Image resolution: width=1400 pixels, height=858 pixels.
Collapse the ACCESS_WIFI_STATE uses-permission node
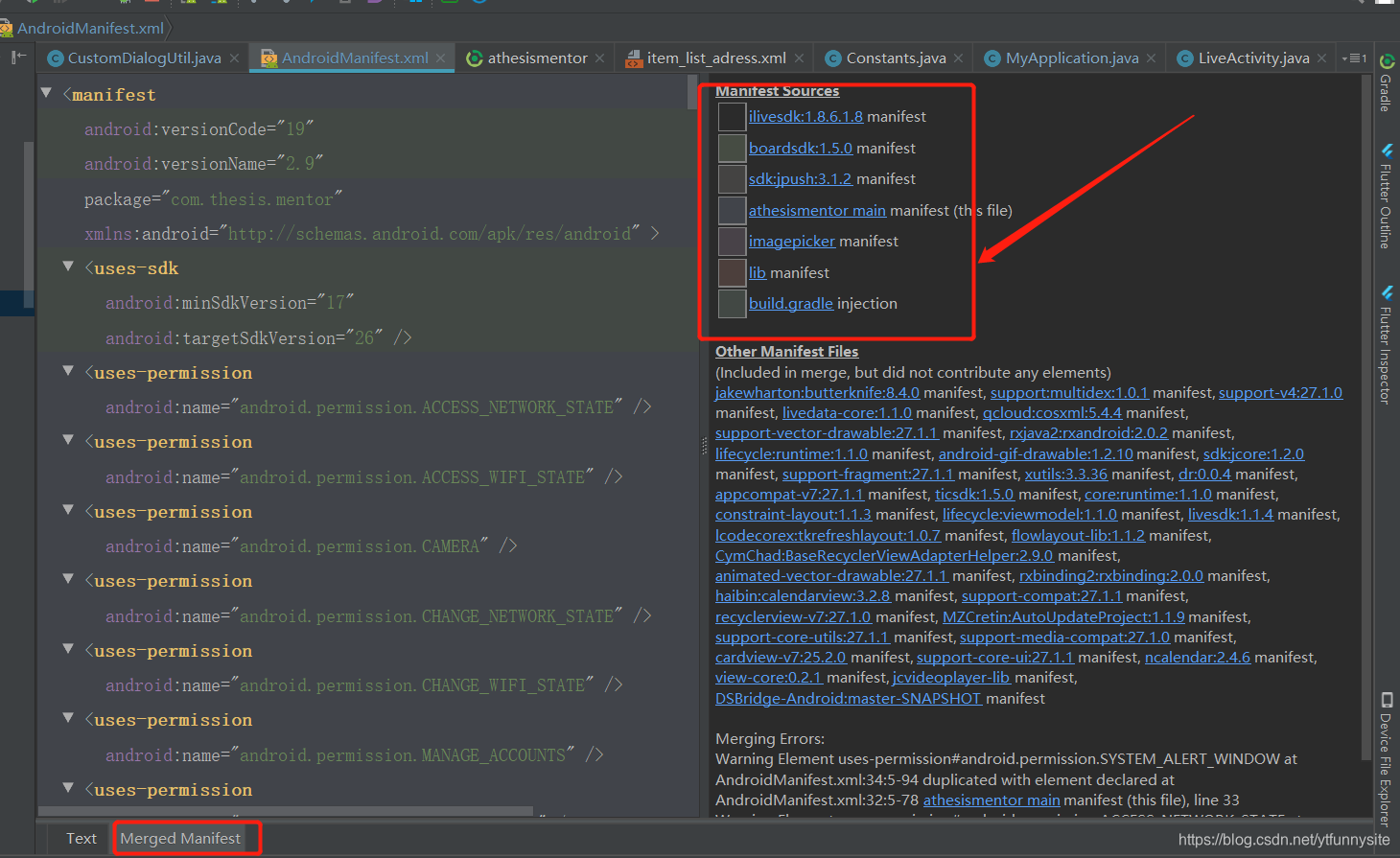68,440
